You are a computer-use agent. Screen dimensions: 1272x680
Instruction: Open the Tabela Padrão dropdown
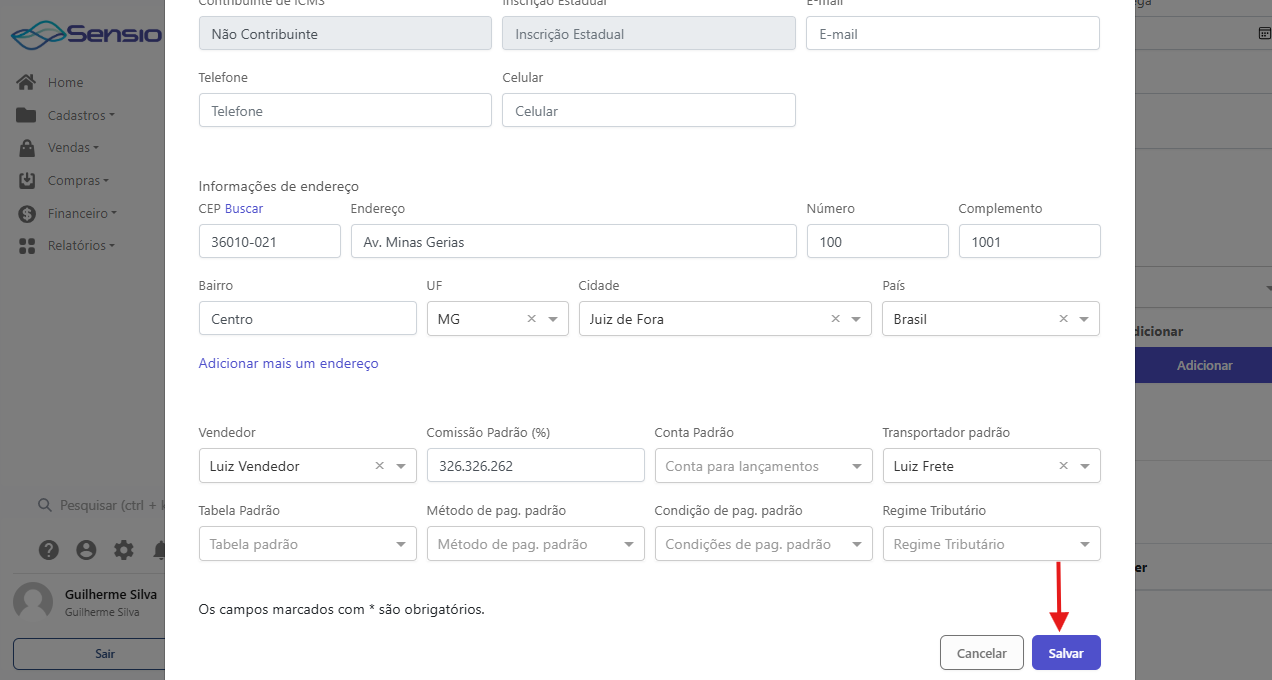click(401, 545)
